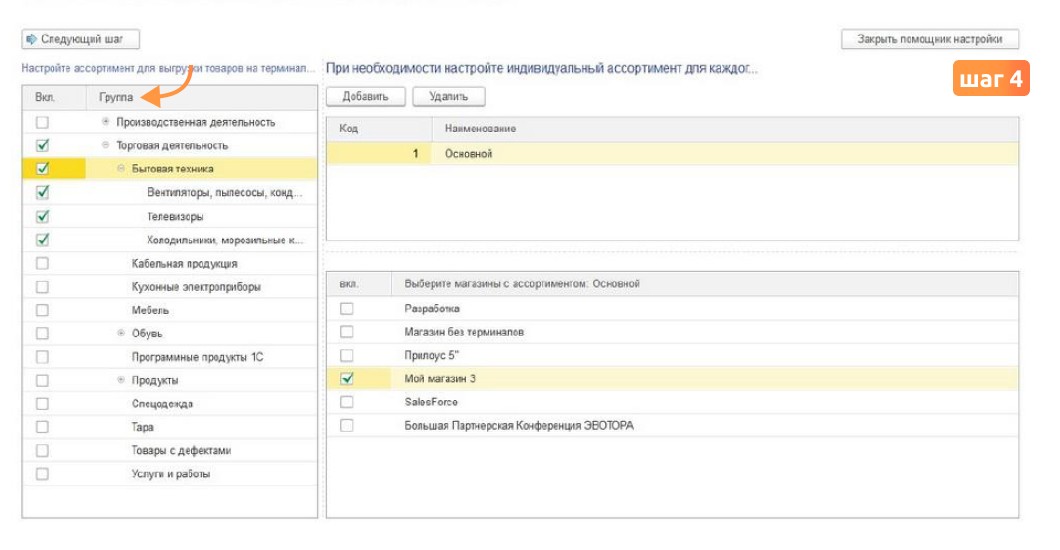Screen dimensions: 1060x550
Task: Click the orange шаг 4 badge
Action: [x=991, y=78]
